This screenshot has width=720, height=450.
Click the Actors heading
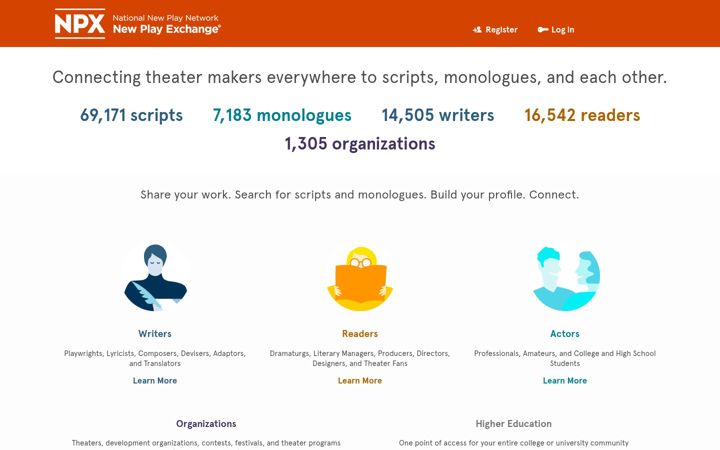click(565, 334)
